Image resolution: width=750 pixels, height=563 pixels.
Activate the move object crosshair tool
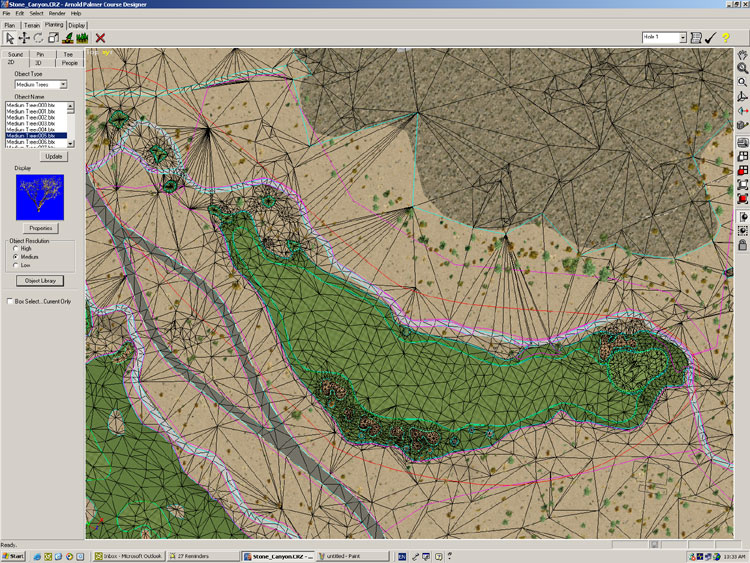click(24, 37)
